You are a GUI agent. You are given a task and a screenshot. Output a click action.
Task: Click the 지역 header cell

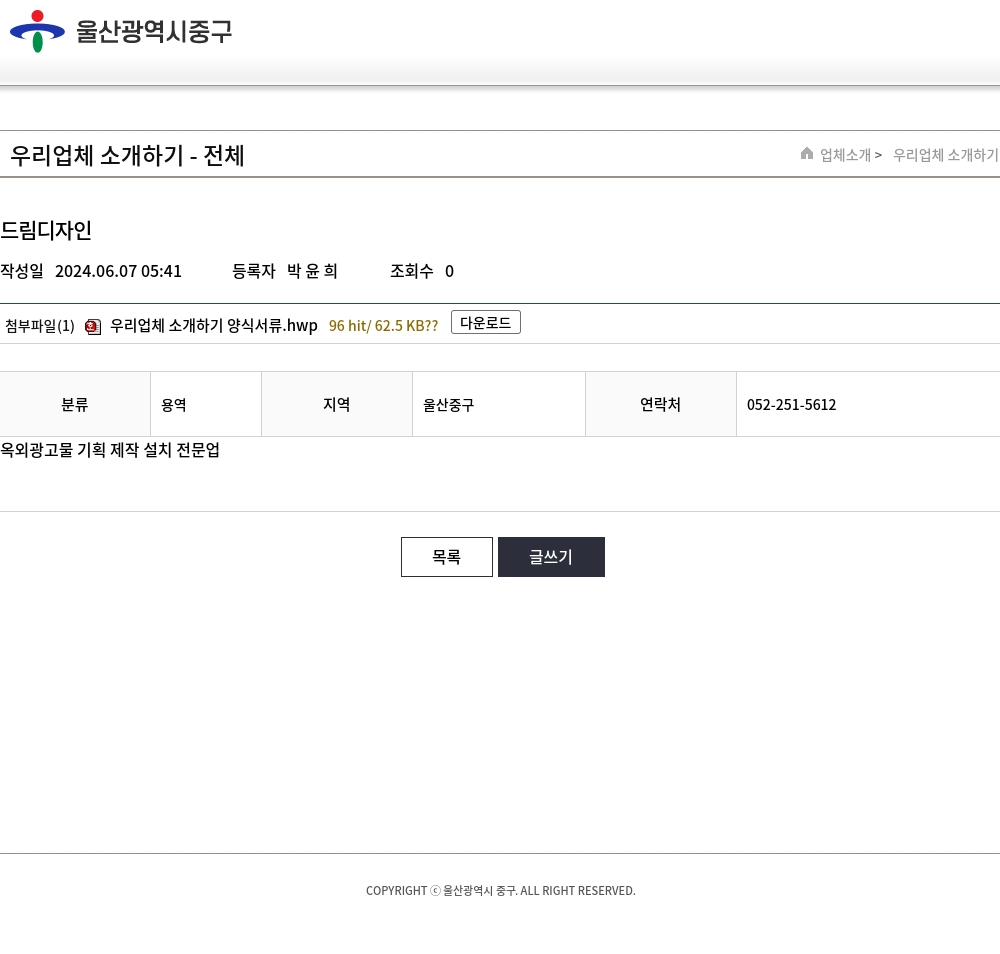coord(337,404)
